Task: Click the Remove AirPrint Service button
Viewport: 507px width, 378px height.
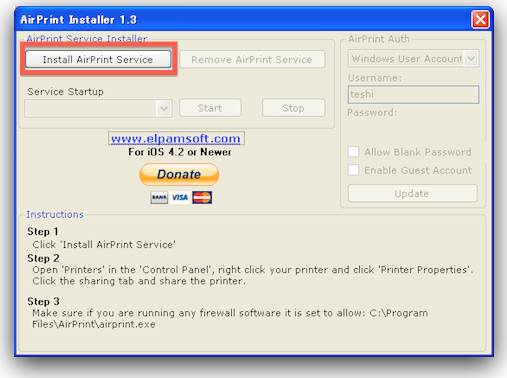Action: pyautogui.click(x=252, y=59)
